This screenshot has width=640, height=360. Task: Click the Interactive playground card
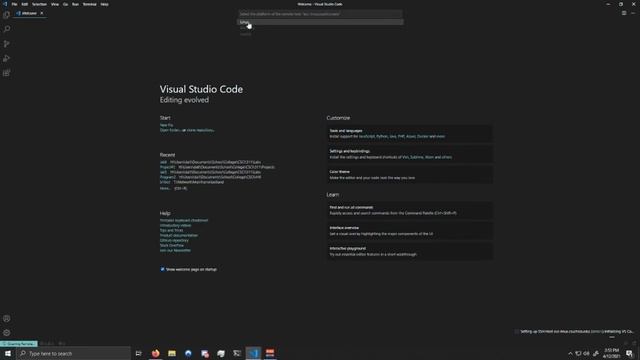click(409, 251)
